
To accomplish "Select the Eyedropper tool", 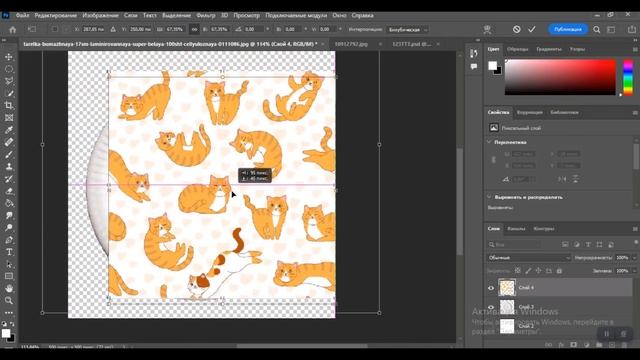I will [x=9, y=130].
